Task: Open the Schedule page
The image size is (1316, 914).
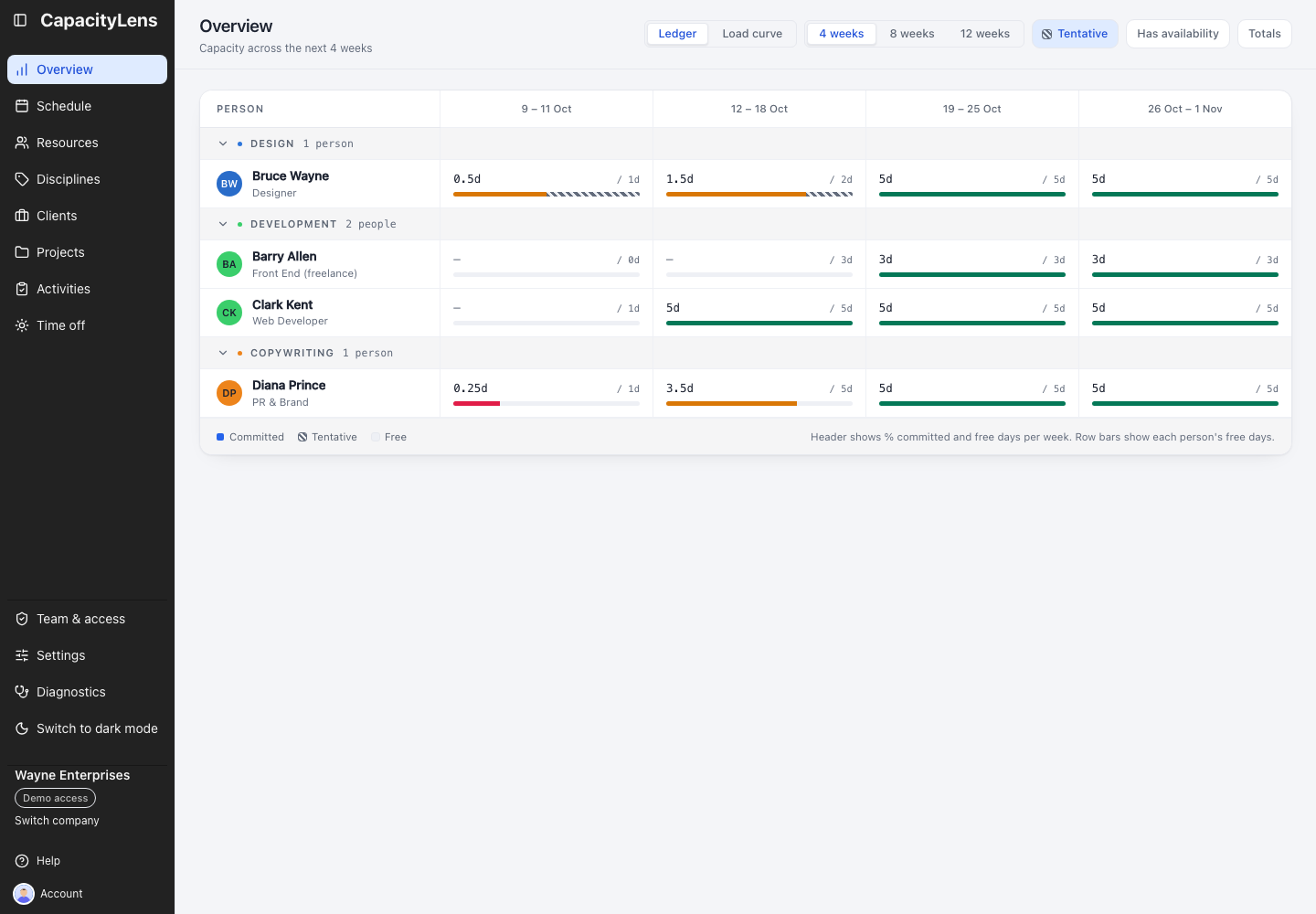Action: click(87, 106)
